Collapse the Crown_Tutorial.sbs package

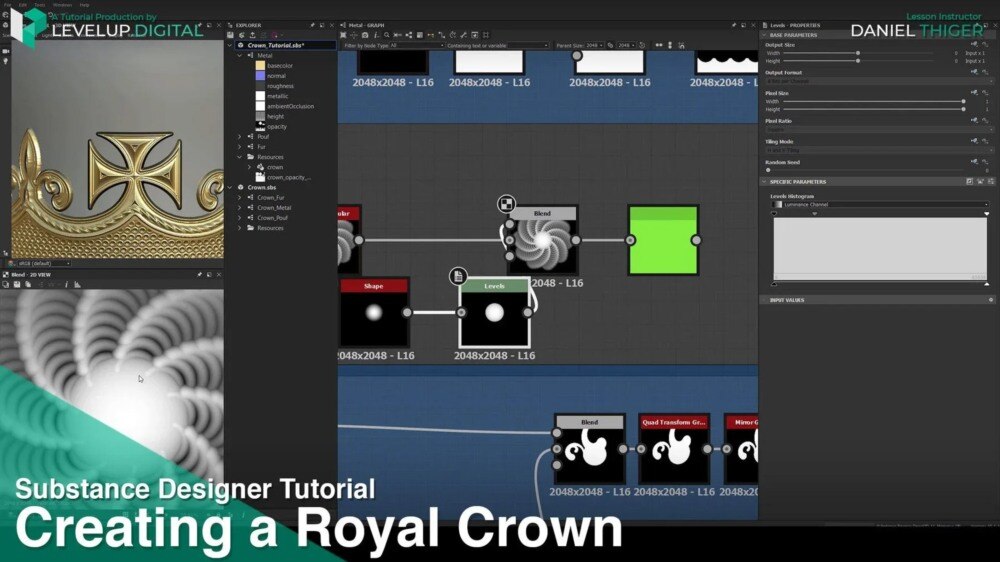click(230, 45)
